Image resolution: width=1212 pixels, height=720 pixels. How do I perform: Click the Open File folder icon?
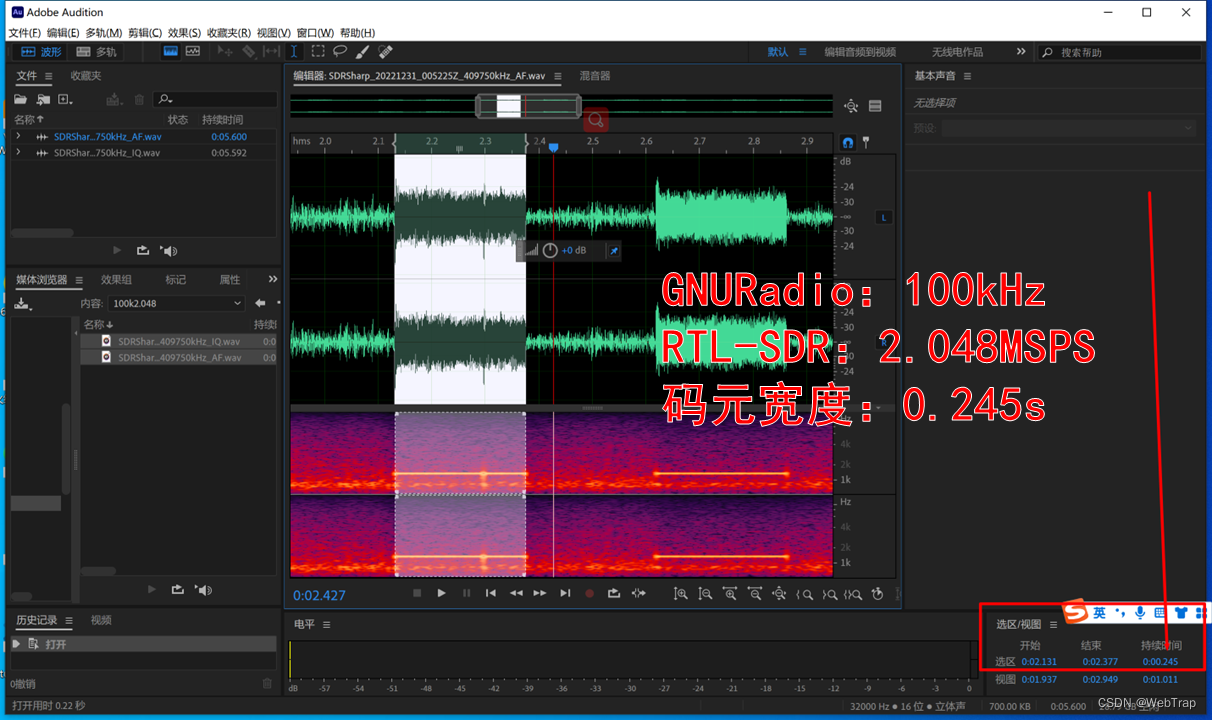tap(20, 99)
